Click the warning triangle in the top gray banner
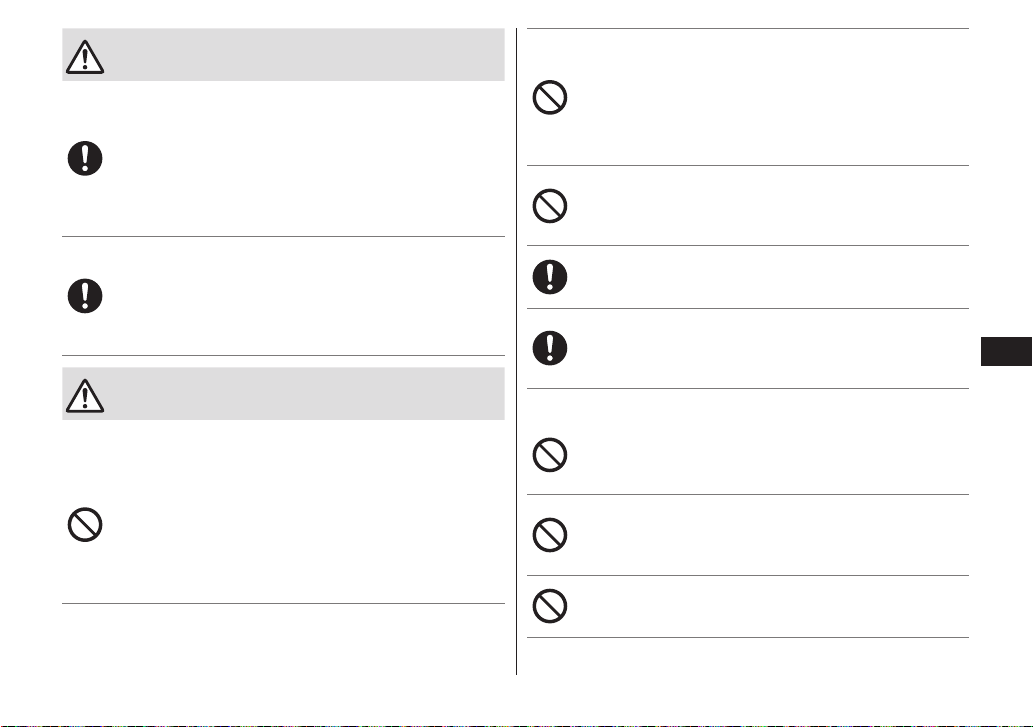1033x727 pixels. click(x=85, y=57)
